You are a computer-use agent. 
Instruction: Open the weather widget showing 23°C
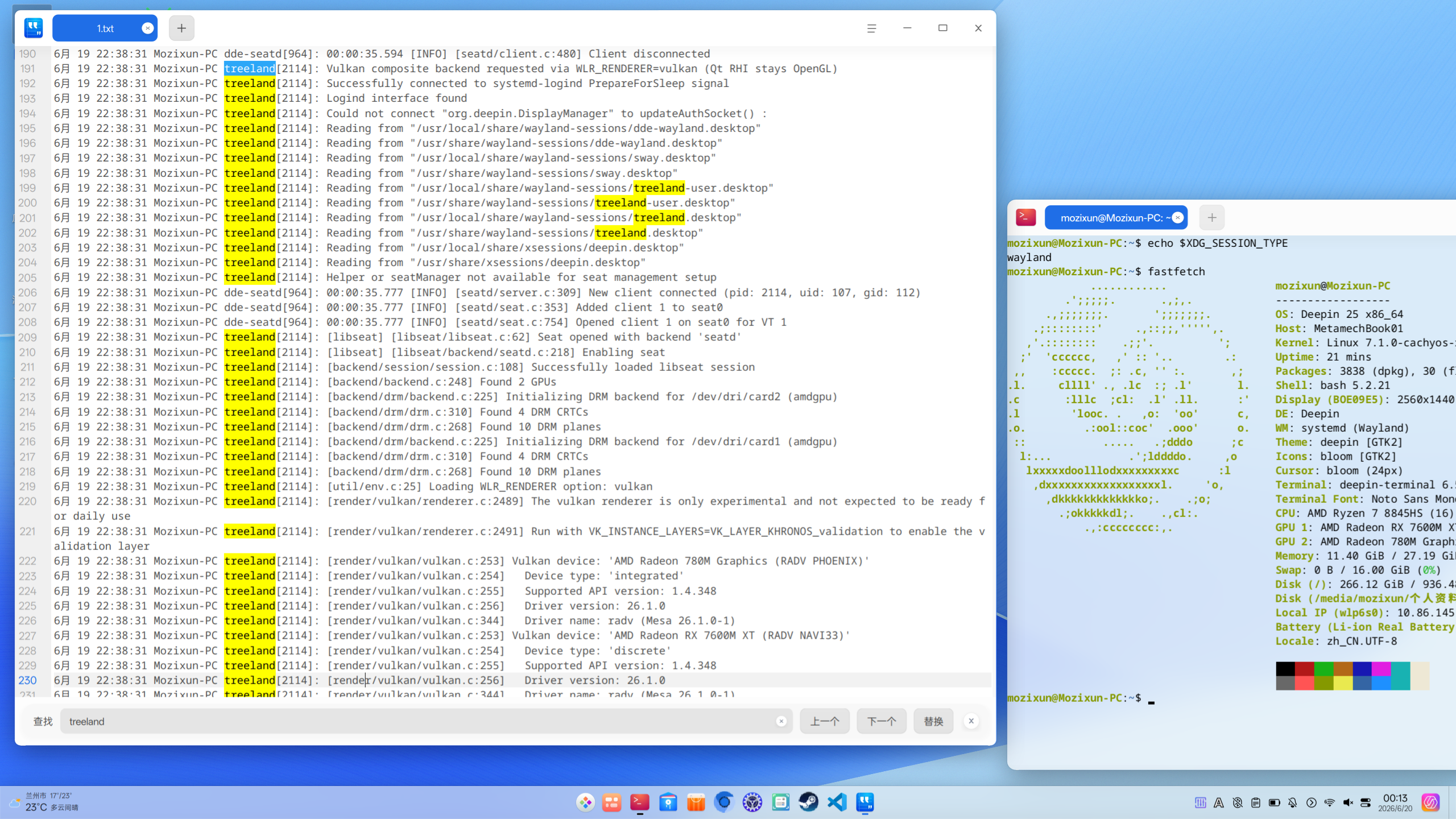pyautogui.click(x=44, y=803)
